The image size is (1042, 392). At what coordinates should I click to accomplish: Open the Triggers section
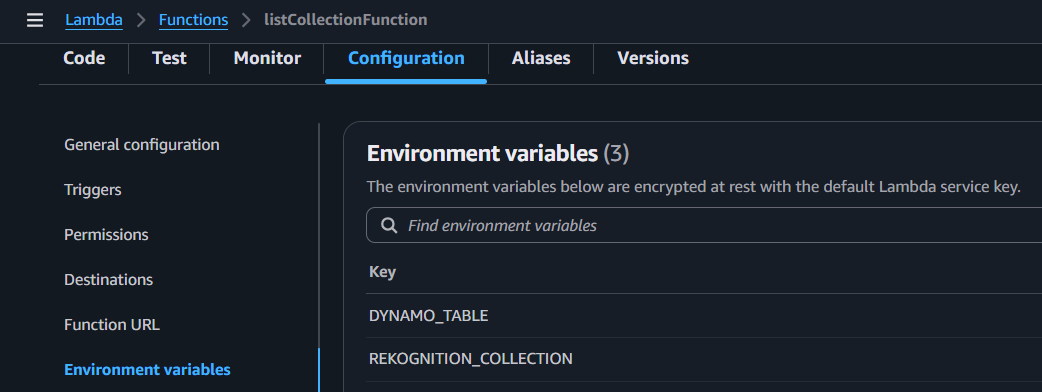pos(93,189)
